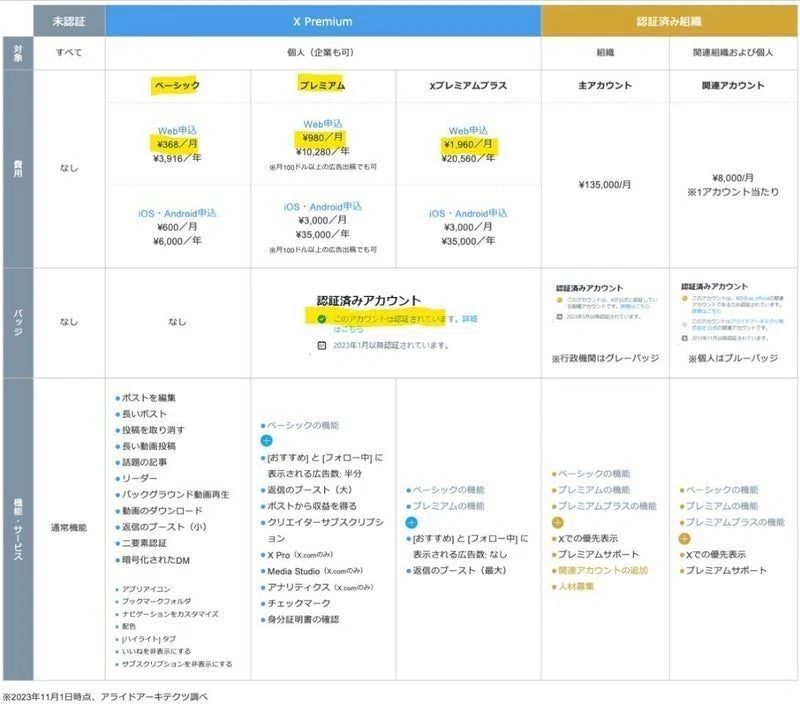Click the 通常機能 cell
Screen dimensions: 800x704
[69, 527]
